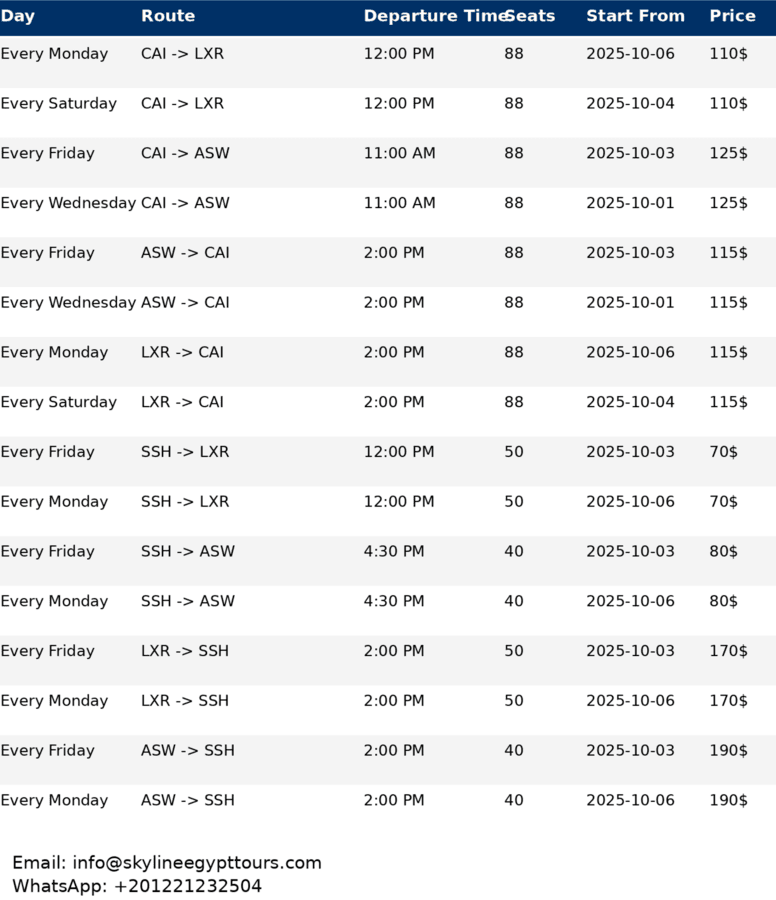Image resolution: width=776 pixels, height=900 pixels.
Task: Select the Every Monday ASW -> SSH route
Action: (x=188, y=801)
